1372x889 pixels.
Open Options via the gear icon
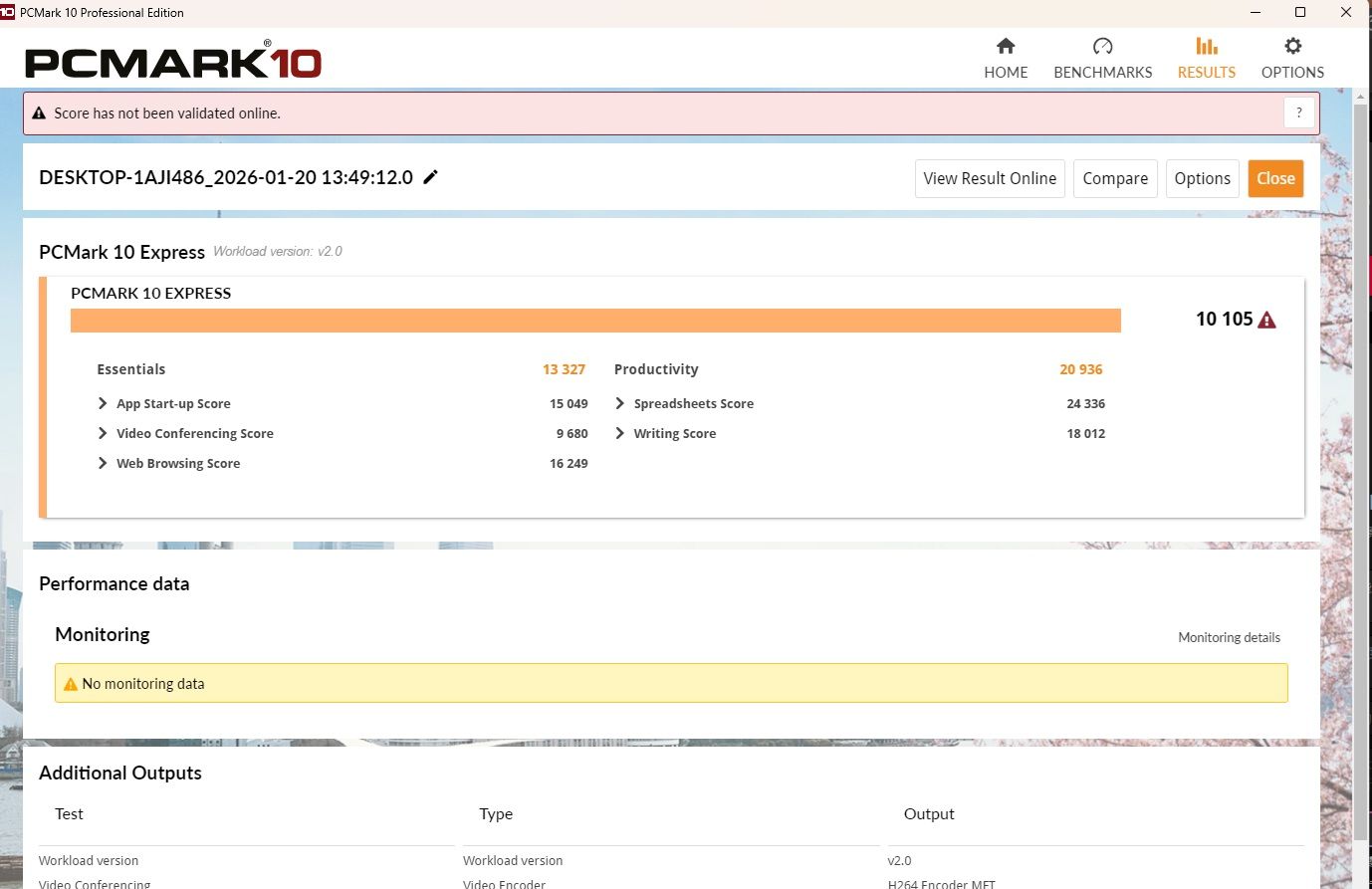[x=1292, y=46]
